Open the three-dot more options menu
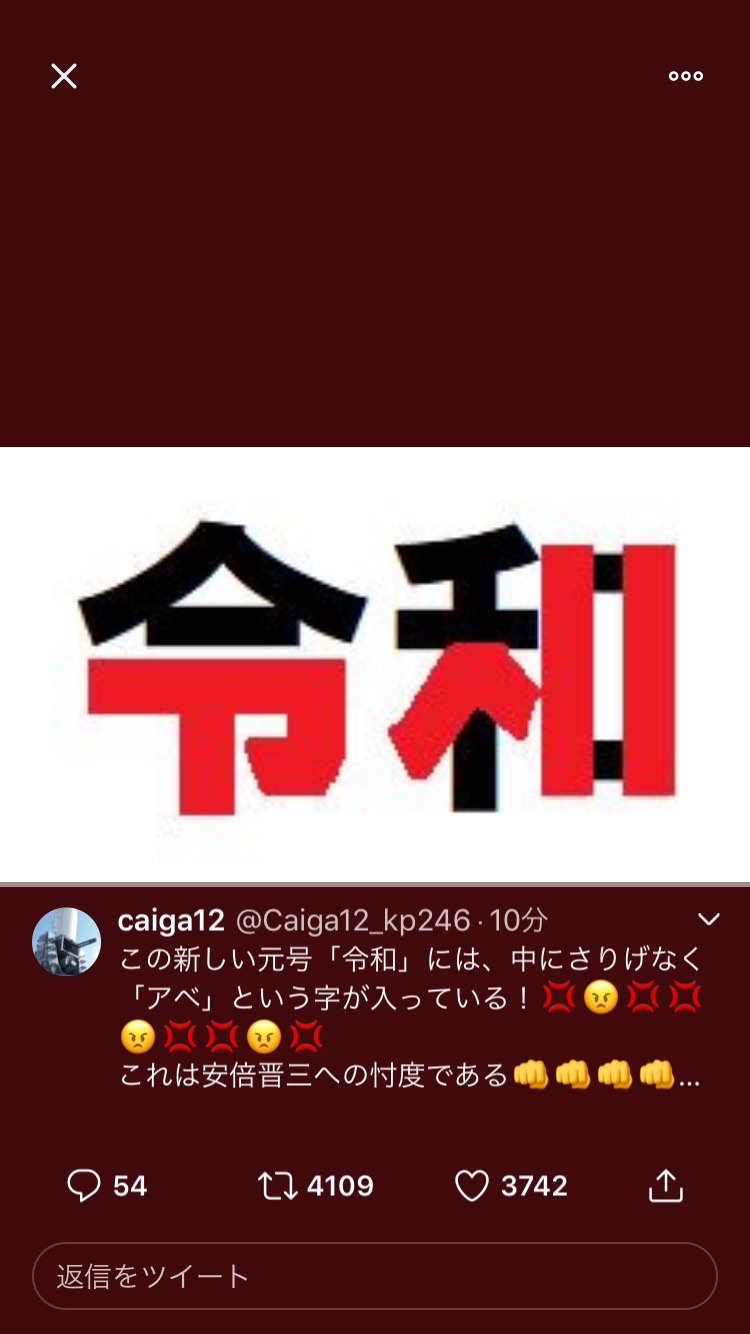Screen dimensions: 750x1334 (686, 76)
